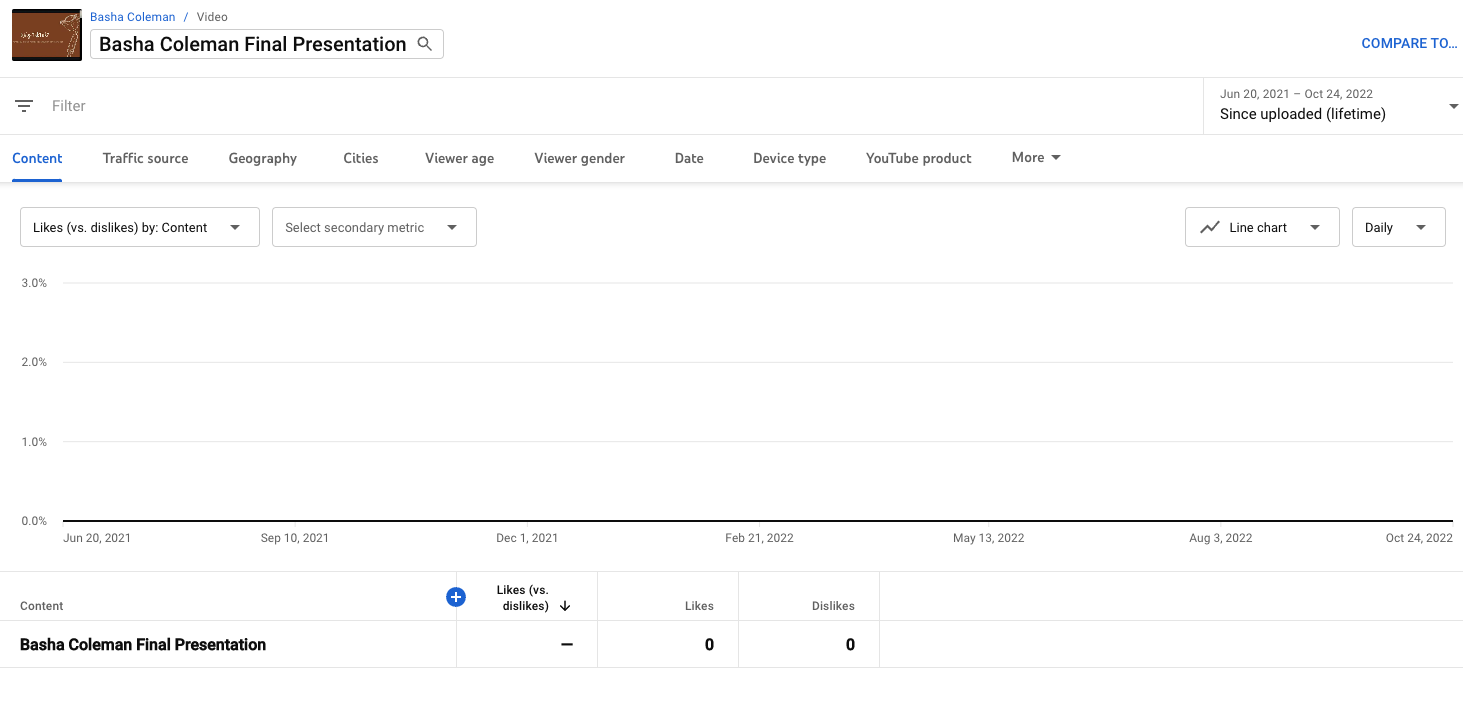This screenshot has width=1463, height=702.
Task: Open the date range picker dropdown arrow
Action: pos(1453,105)
